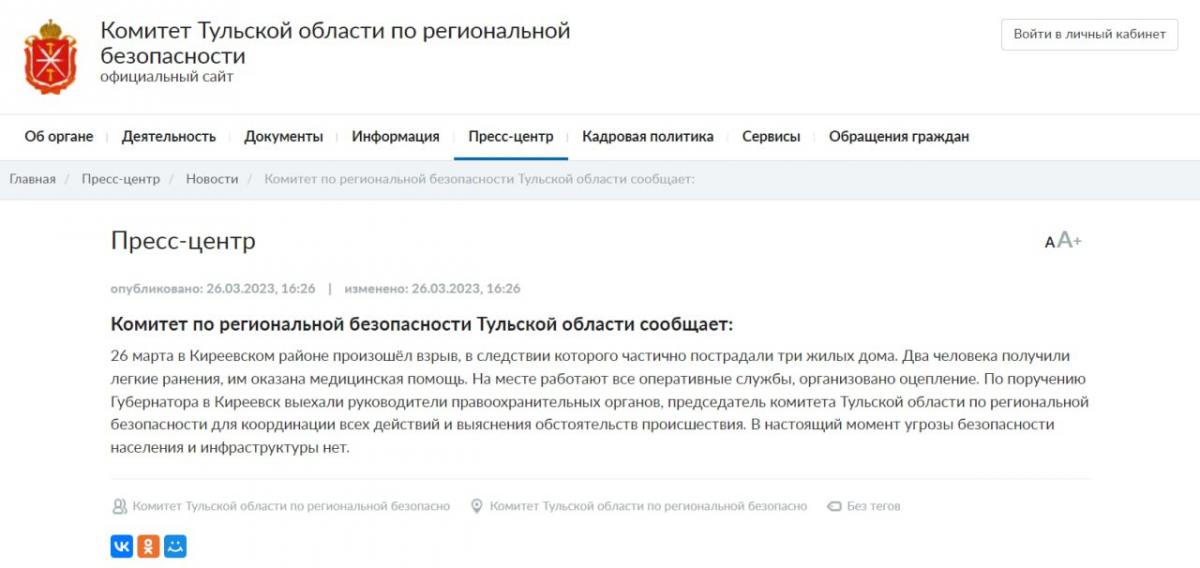Image resolution: width=1200 pixels, height=568 pixels.
Task: Click the committee site title heading
Action: click(335, 43)
